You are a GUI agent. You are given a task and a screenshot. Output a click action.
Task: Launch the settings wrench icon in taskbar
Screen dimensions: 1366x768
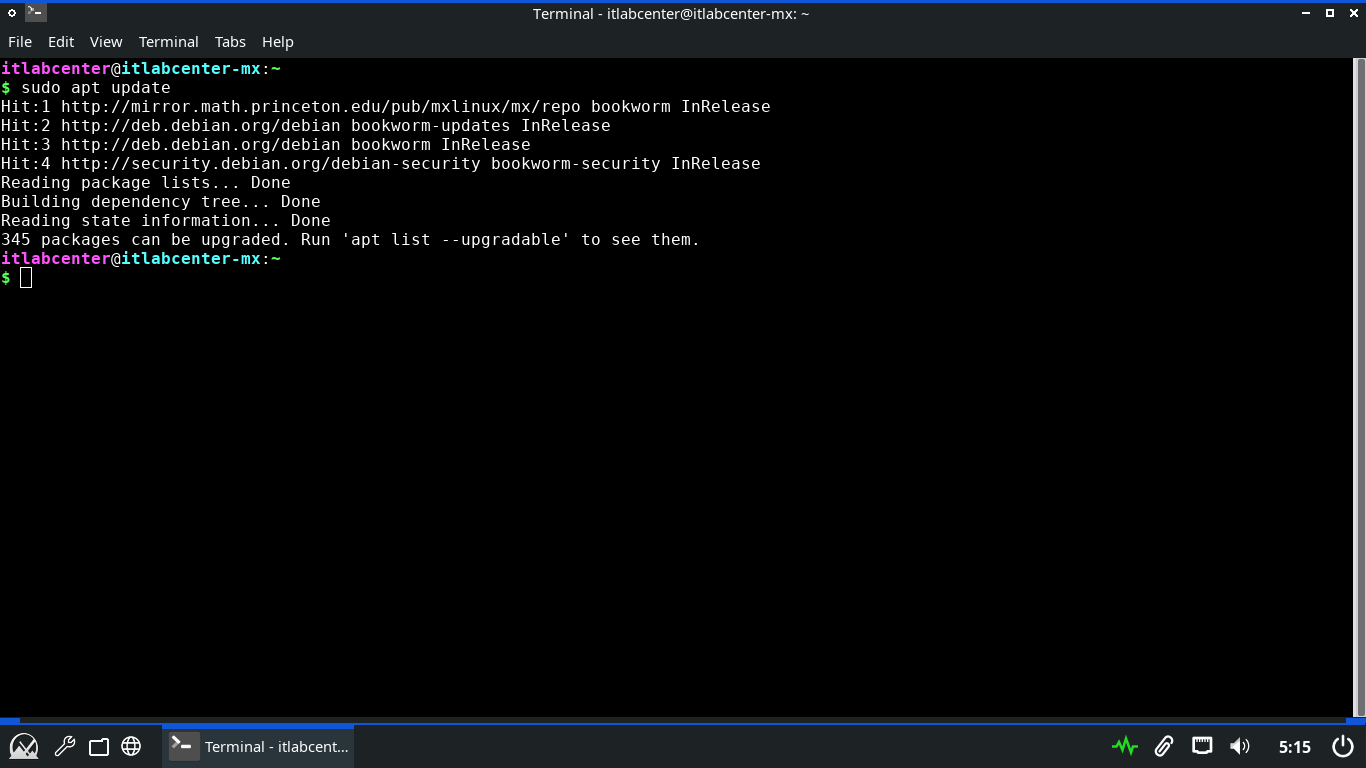(65, 746)
